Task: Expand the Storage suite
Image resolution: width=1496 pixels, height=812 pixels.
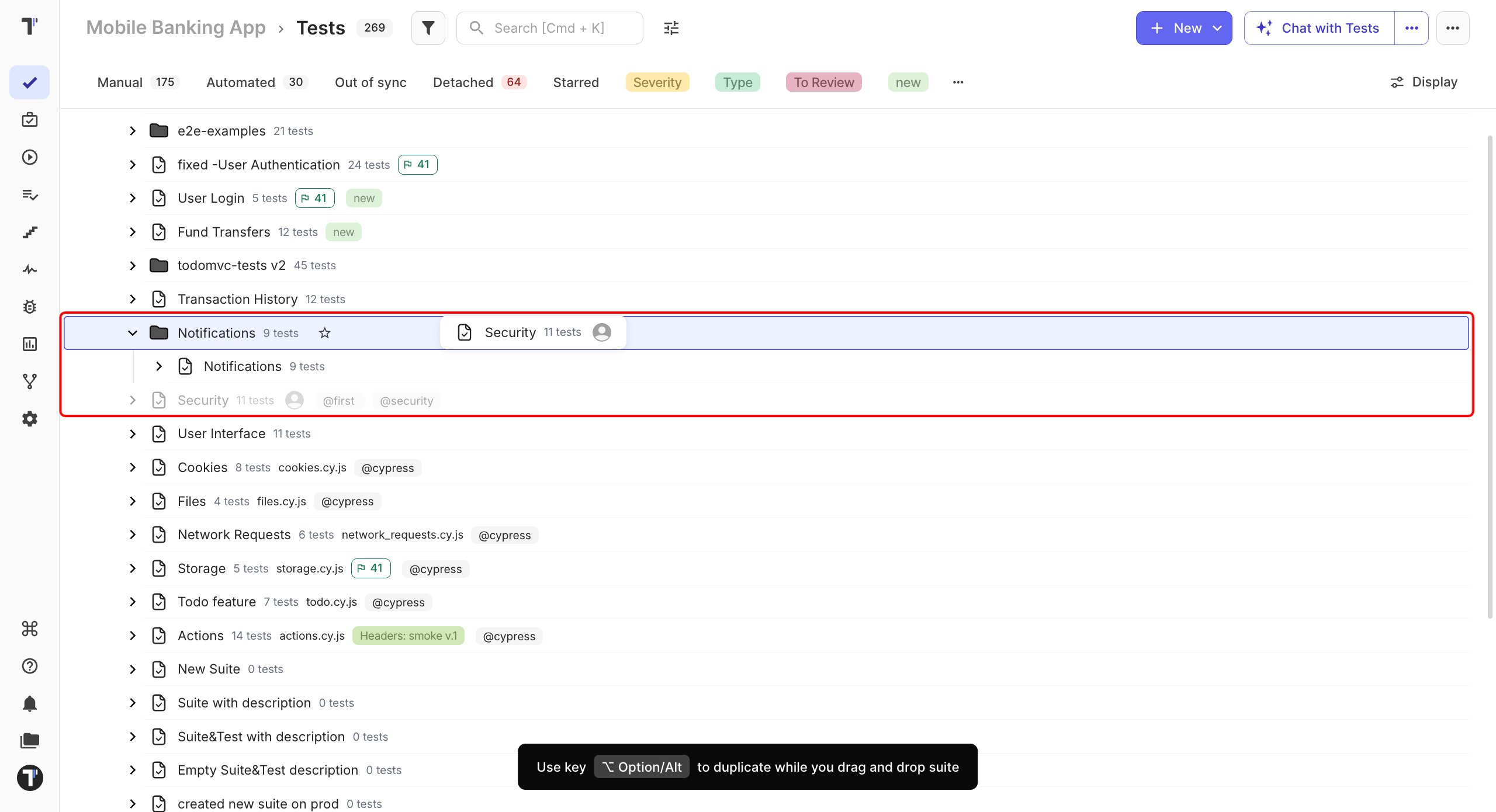Action: [133, 568]
